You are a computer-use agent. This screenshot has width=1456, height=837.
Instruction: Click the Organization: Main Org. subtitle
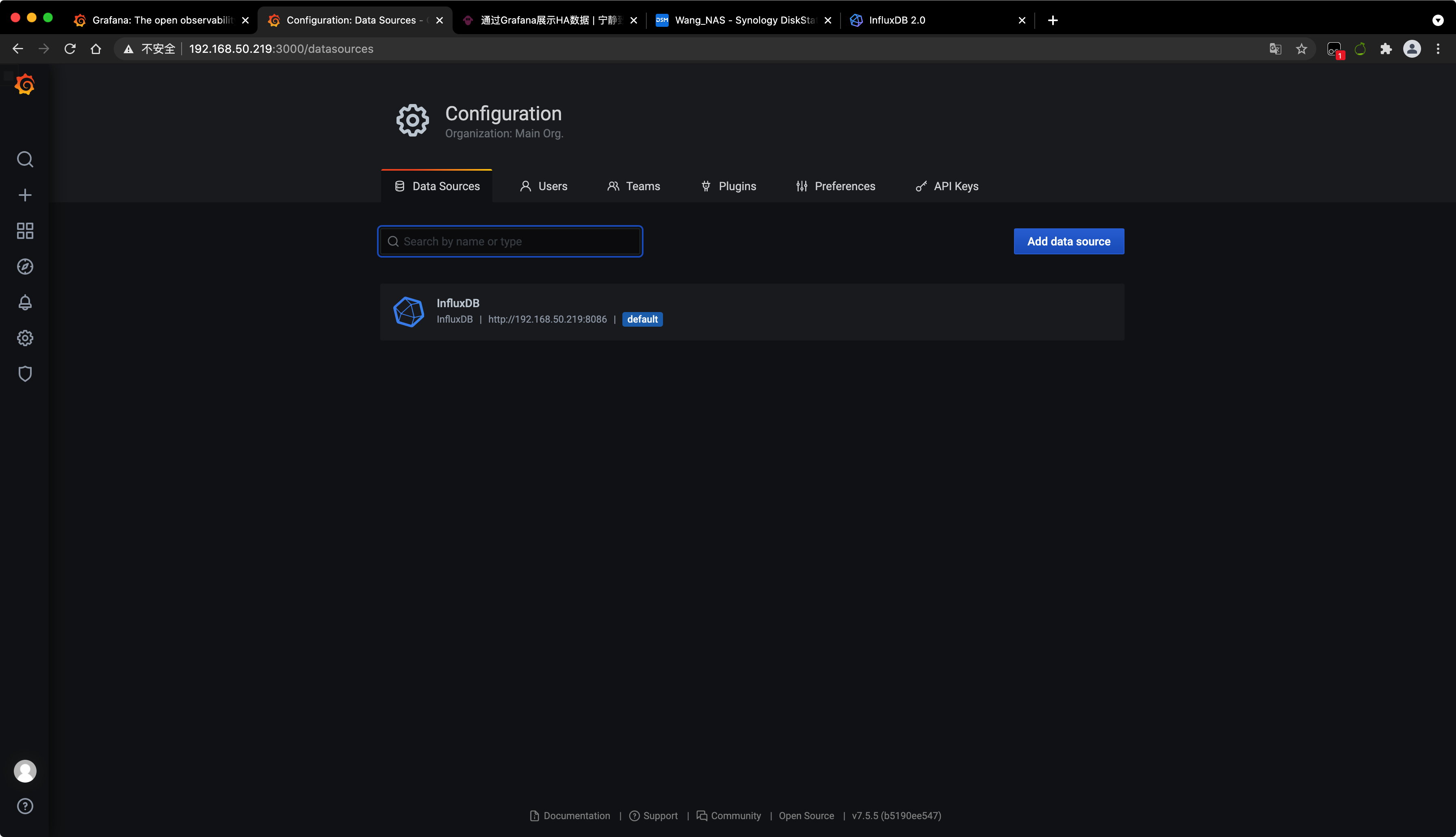504,133
